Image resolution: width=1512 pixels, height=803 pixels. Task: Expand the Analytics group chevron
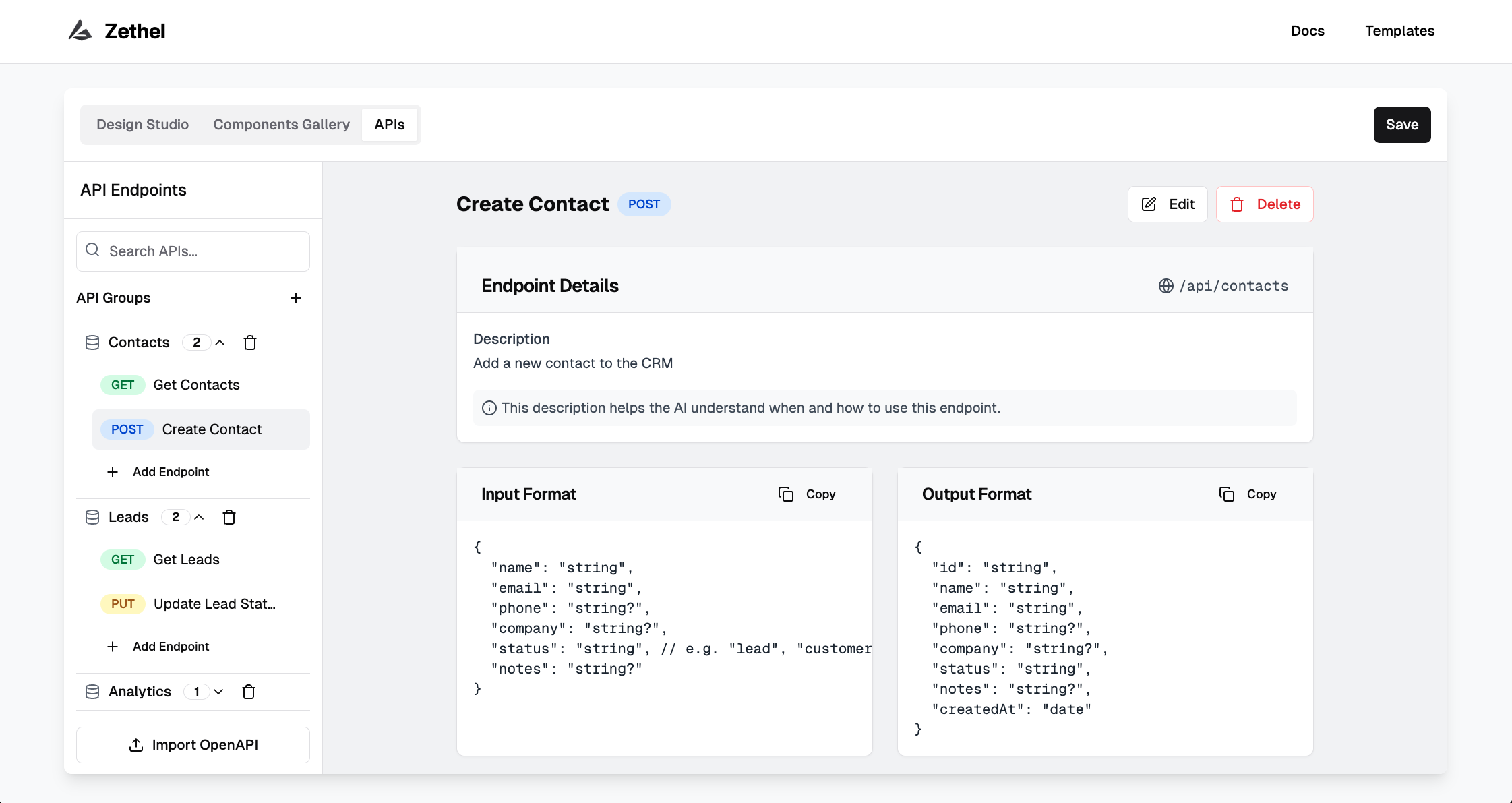(x=218, y=692)
